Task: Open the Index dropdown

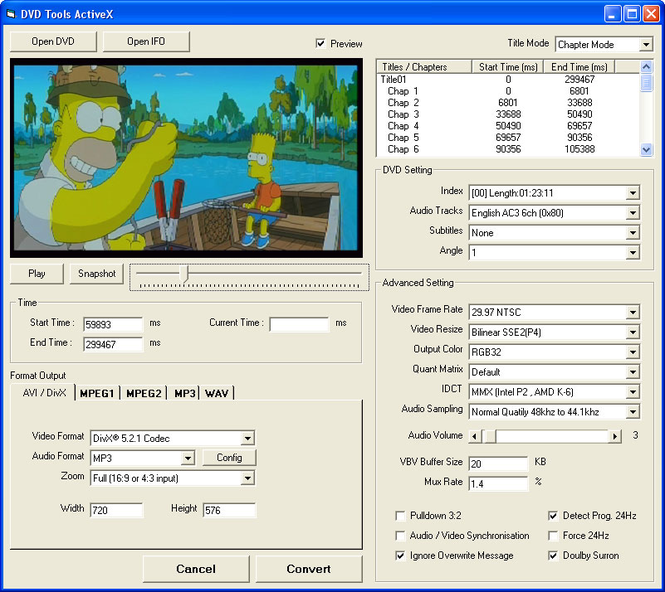Action: (554, 193)
